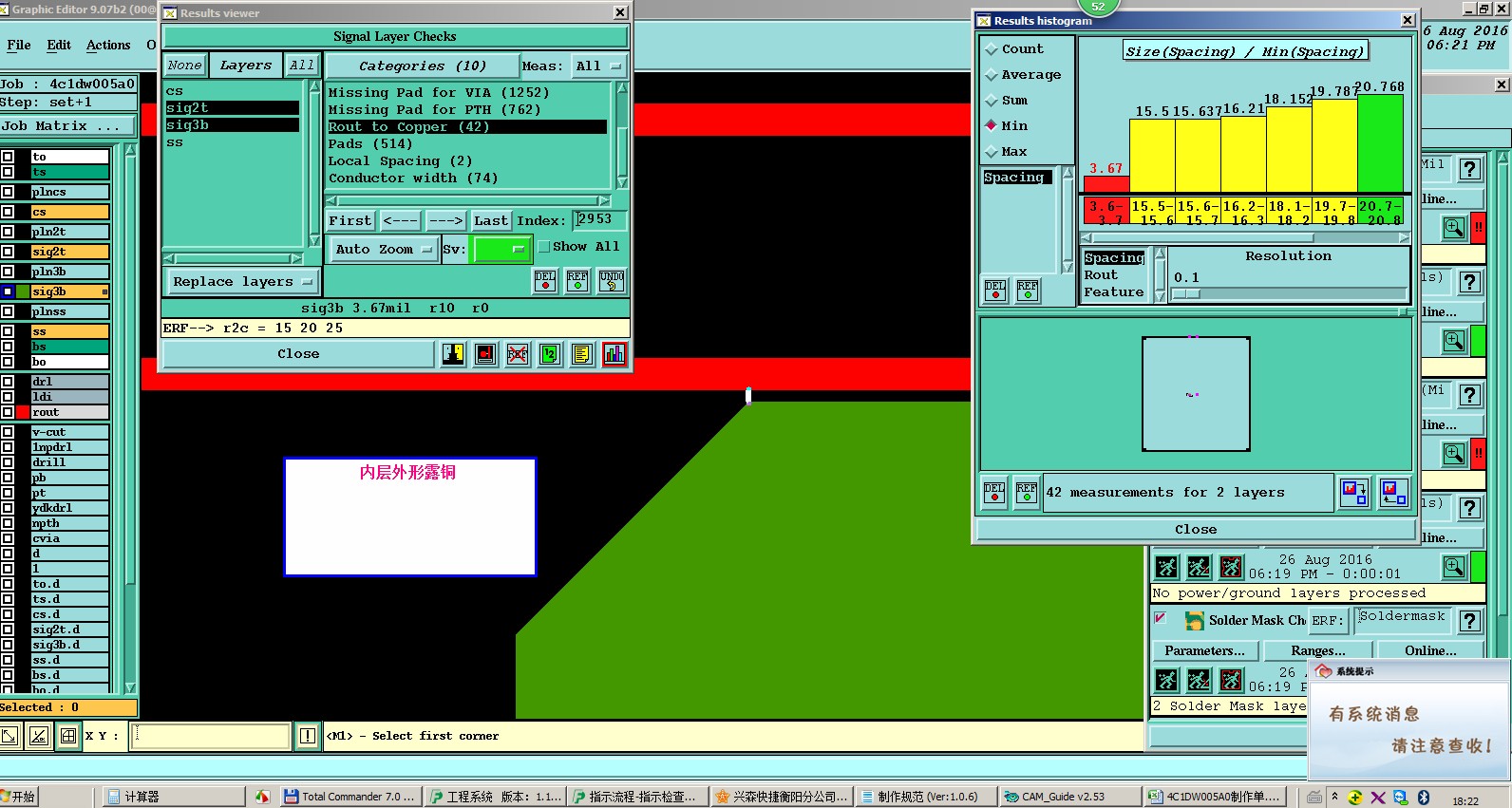This screenshot has height=808, width=1512.
Task: Click the Parameters... button
Action: tap(1205, 650)
